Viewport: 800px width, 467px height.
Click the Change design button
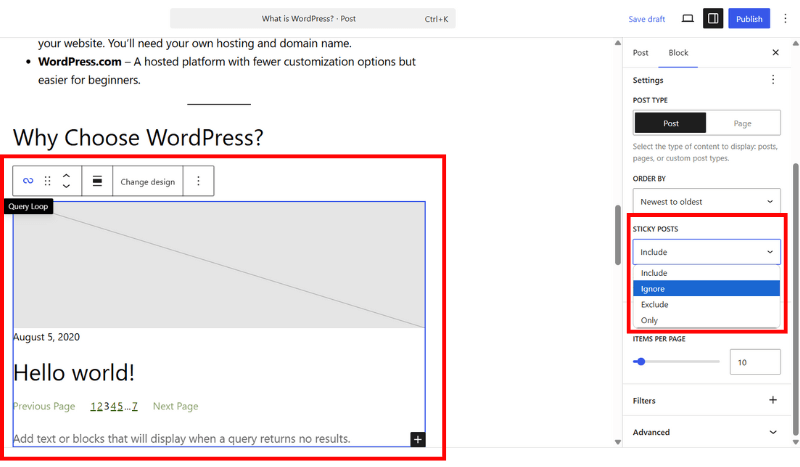click(x=147, y=182)
